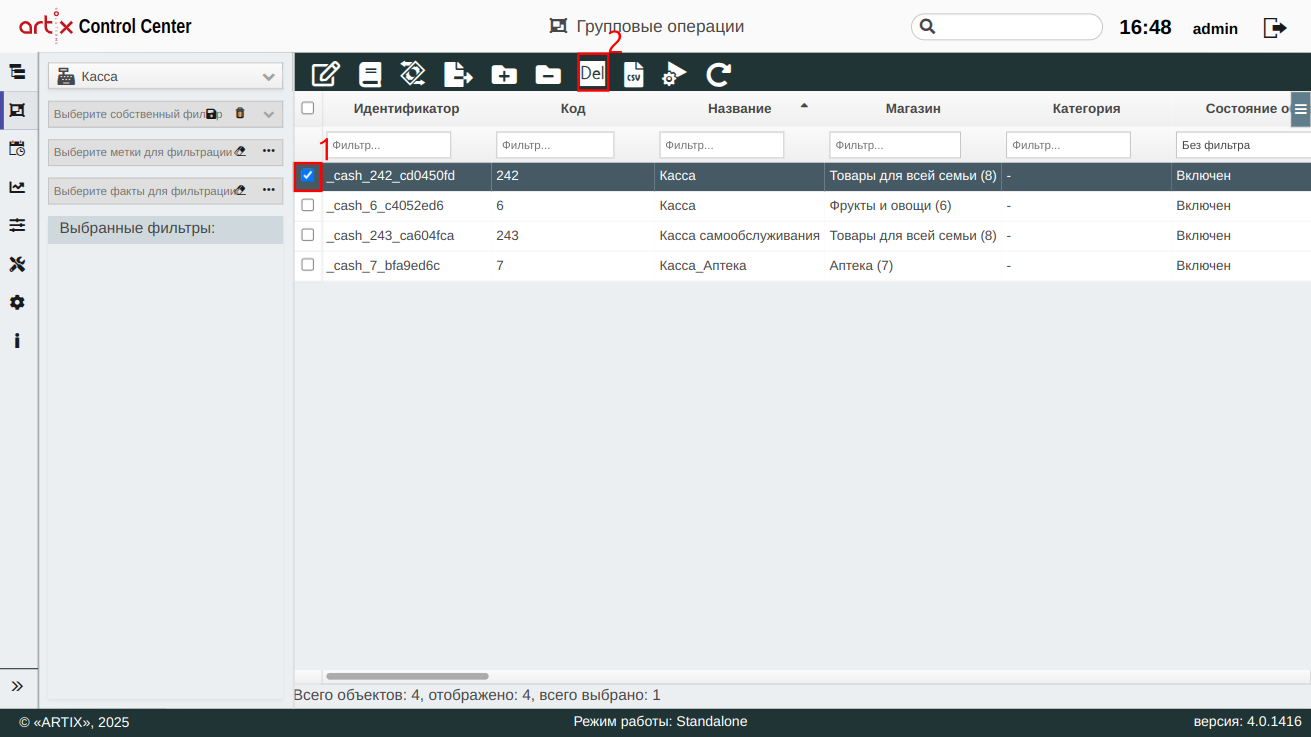The width and height of the screenshot is (1311, 737).
Task: Sort by the Магазин column header
Action: tap(912, 108)
